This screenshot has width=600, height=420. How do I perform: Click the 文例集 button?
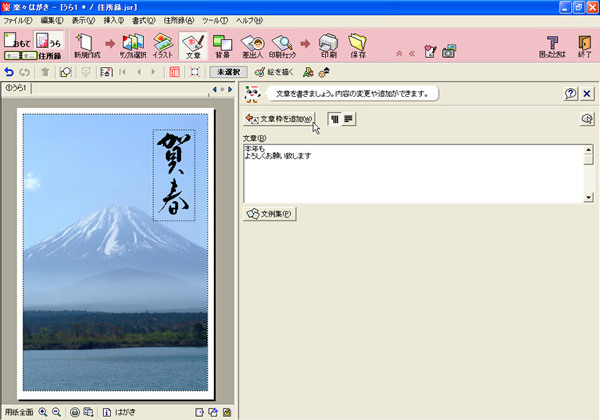[x=269, y=213]
